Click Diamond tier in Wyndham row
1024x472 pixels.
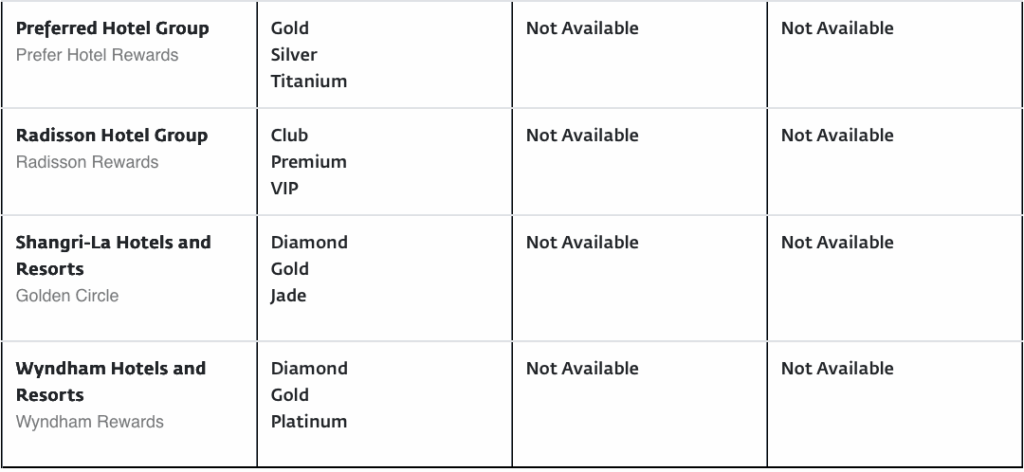coord(309,368)
